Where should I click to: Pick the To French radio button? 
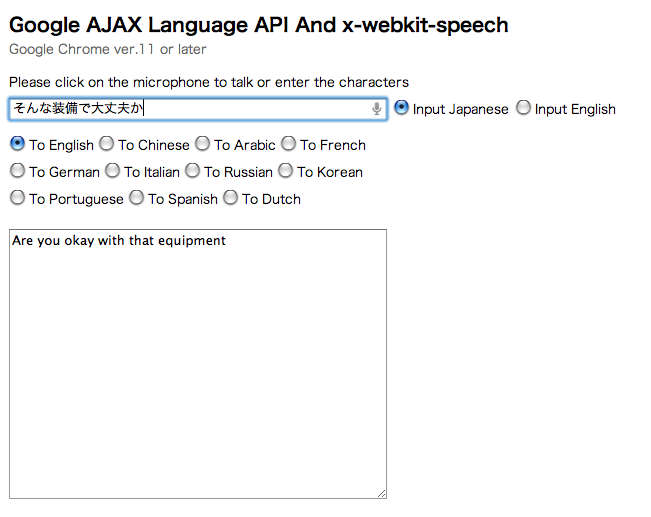click(x=289, y=144)
